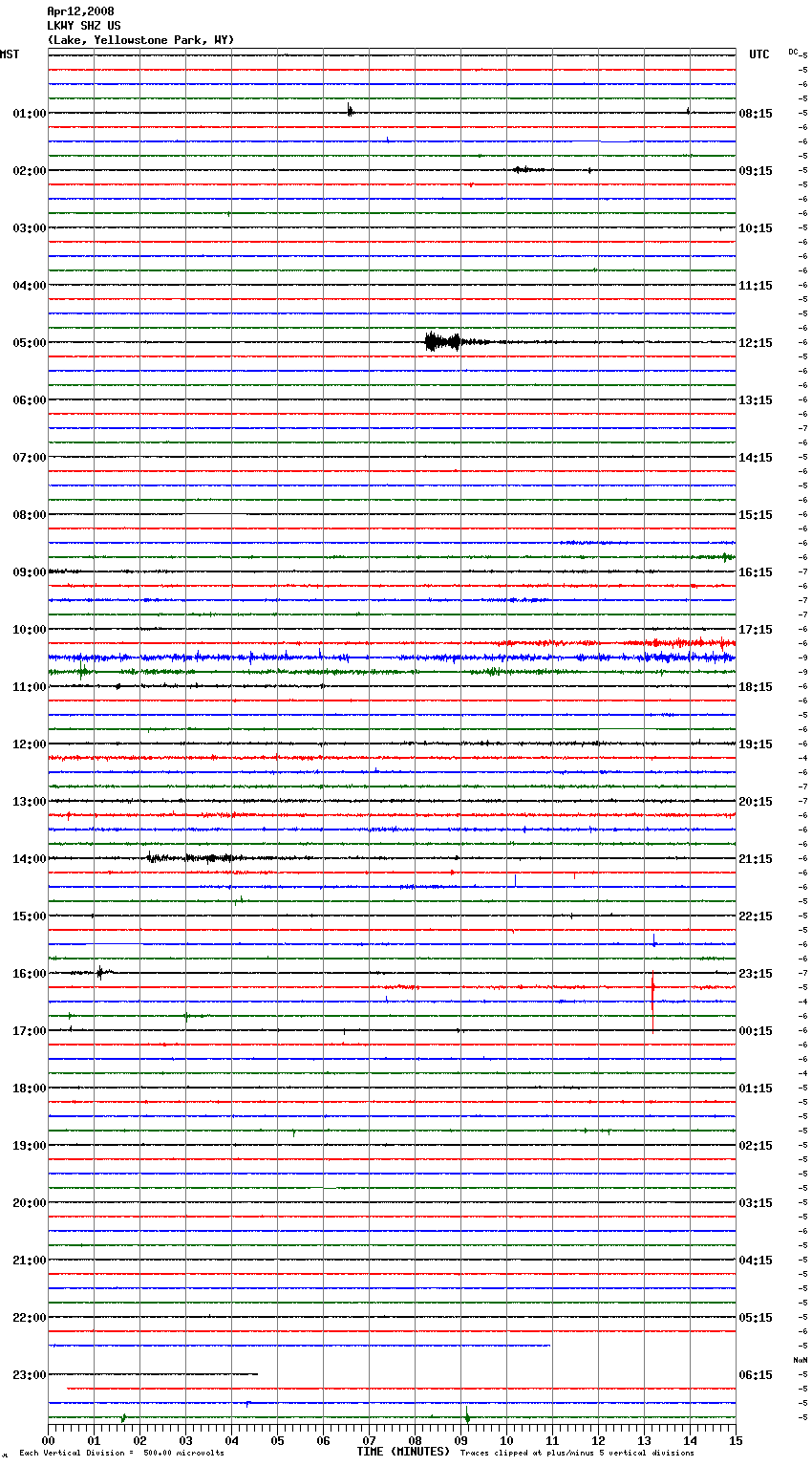The height and width of the screenshot is (1466, 812).
Task: Select the 10:00 MST time label
Action: pyautogui.click(x=30, y=630)
